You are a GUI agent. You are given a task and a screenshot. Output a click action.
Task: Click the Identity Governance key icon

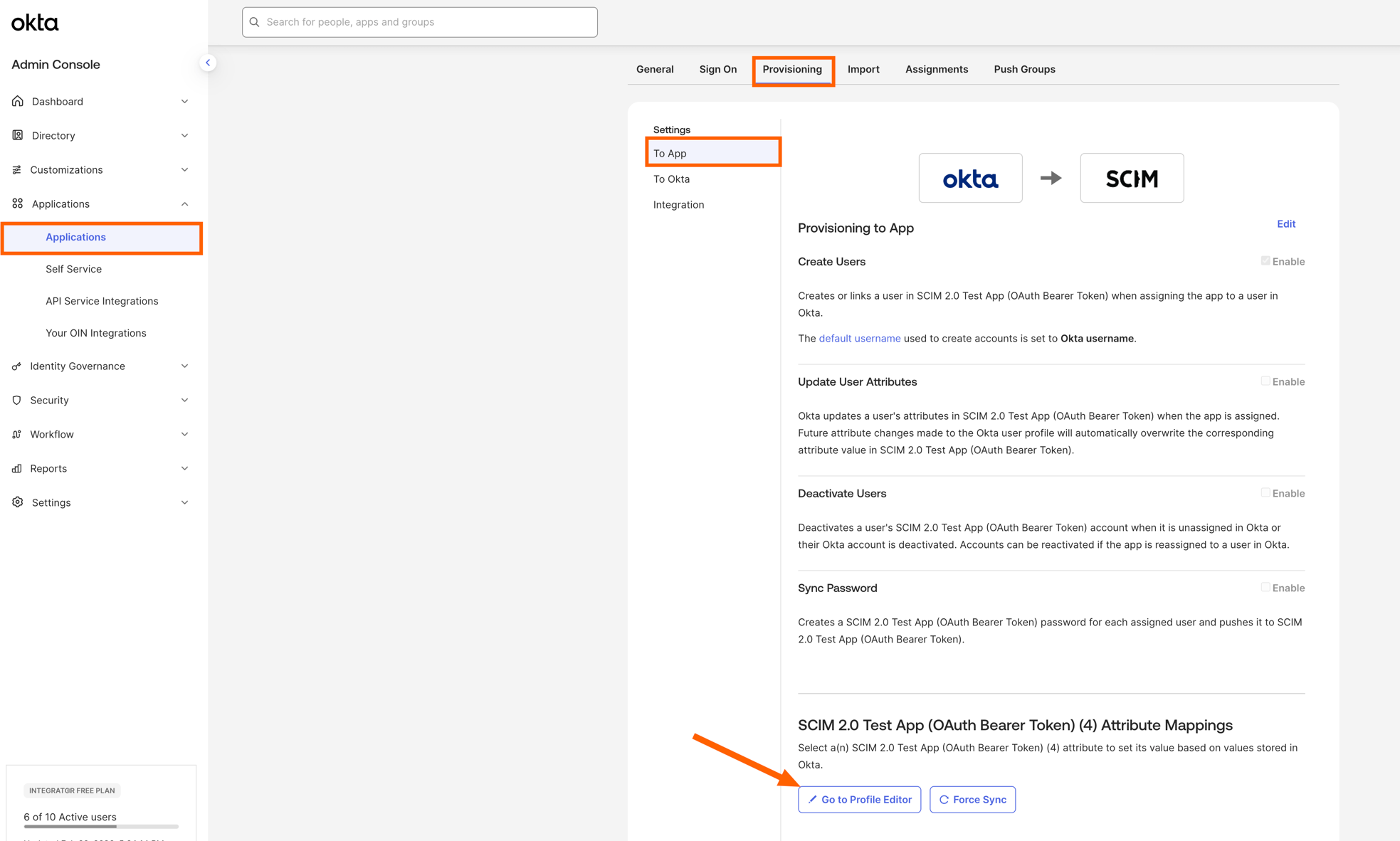click(x=17, y=366)
